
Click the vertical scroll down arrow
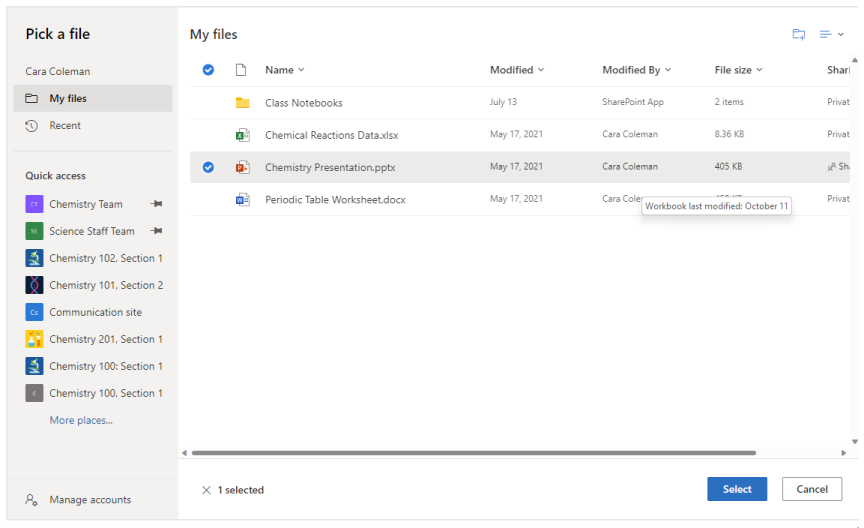(855, 441)
